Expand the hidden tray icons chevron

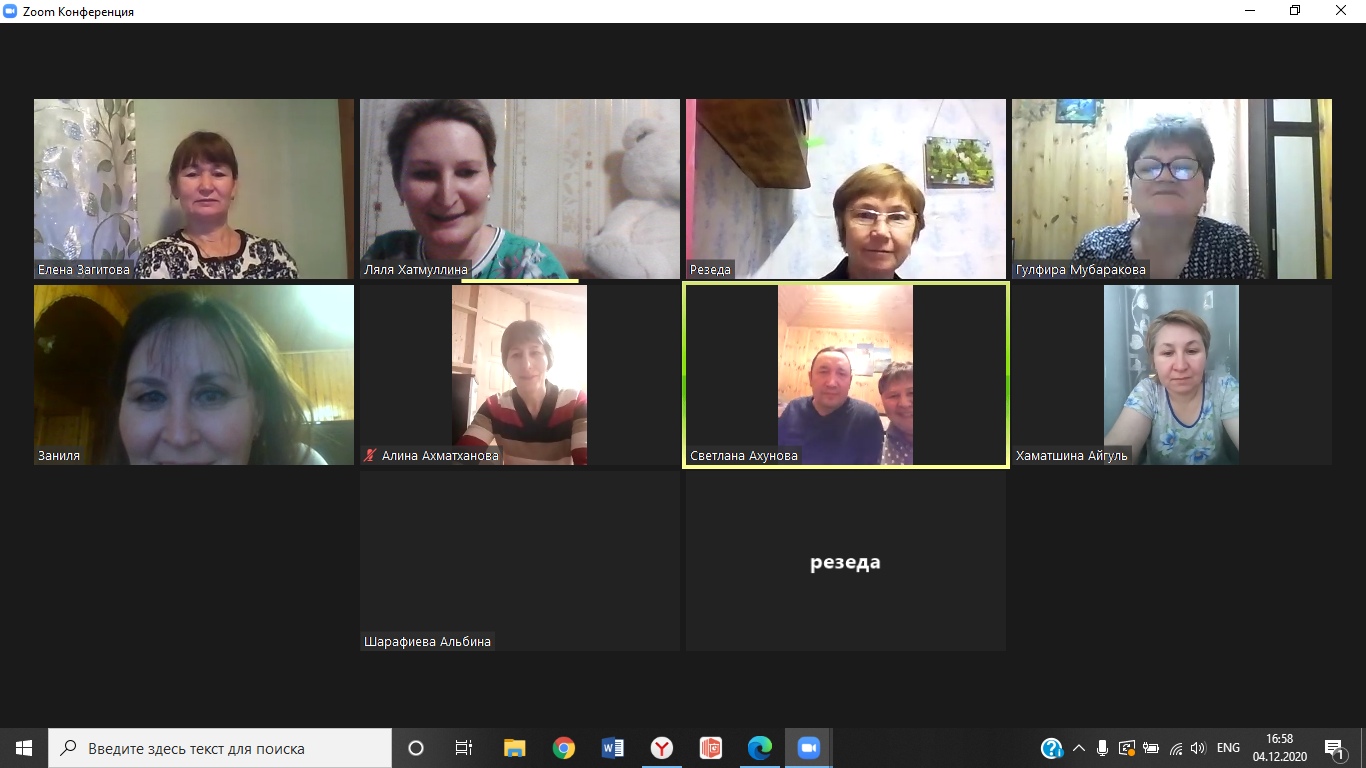click(1078, 748)
